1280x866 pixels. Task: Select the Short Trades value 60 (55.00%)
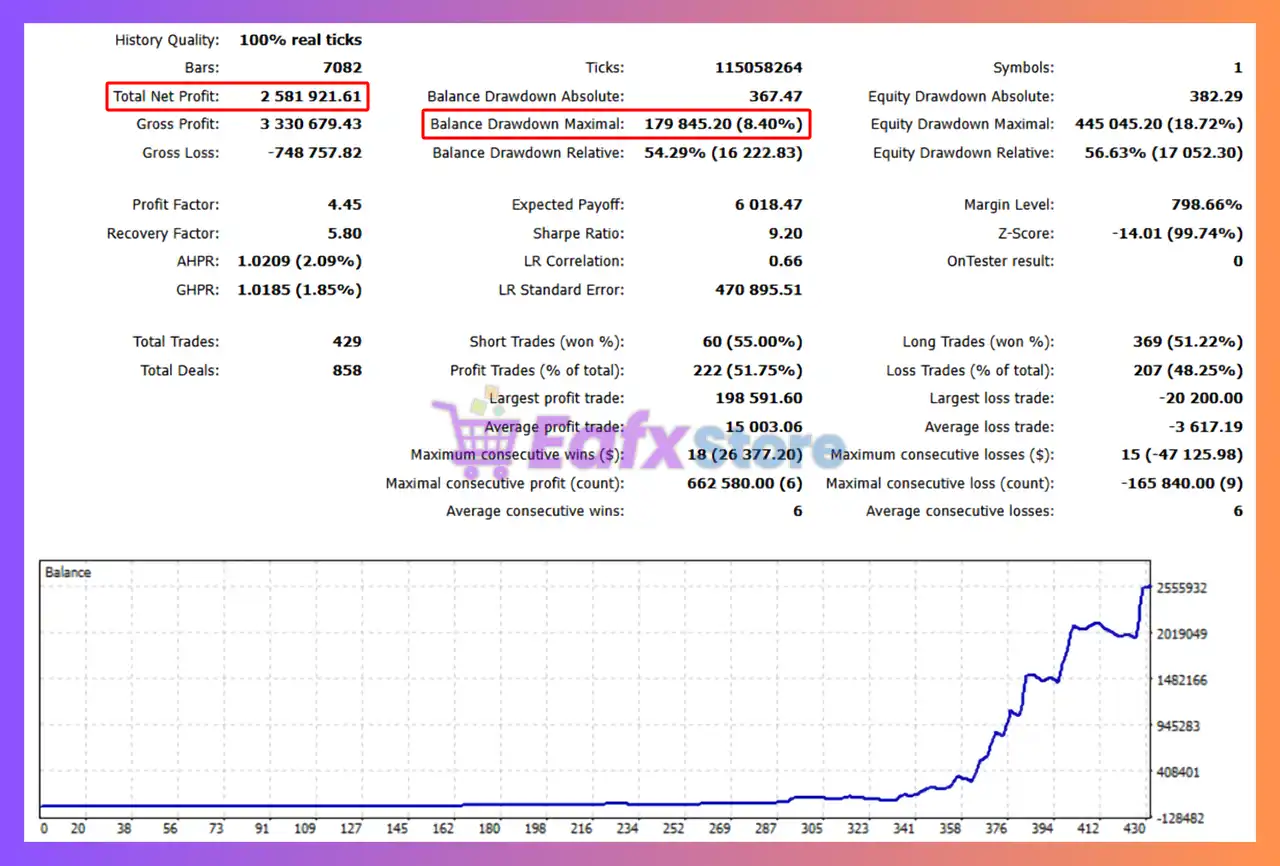(x=752, y=342)
